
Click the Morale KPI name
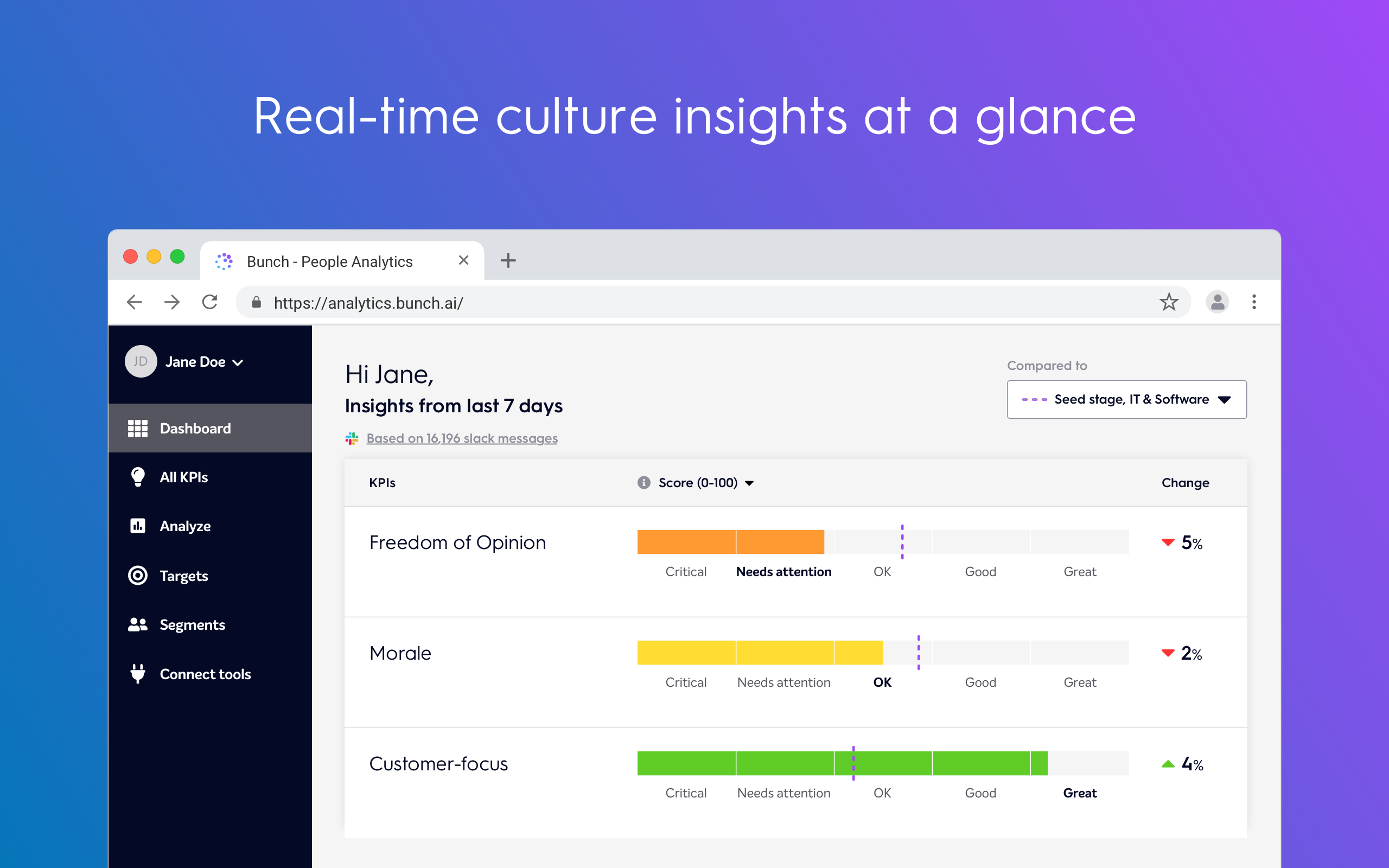pos(400,653)
